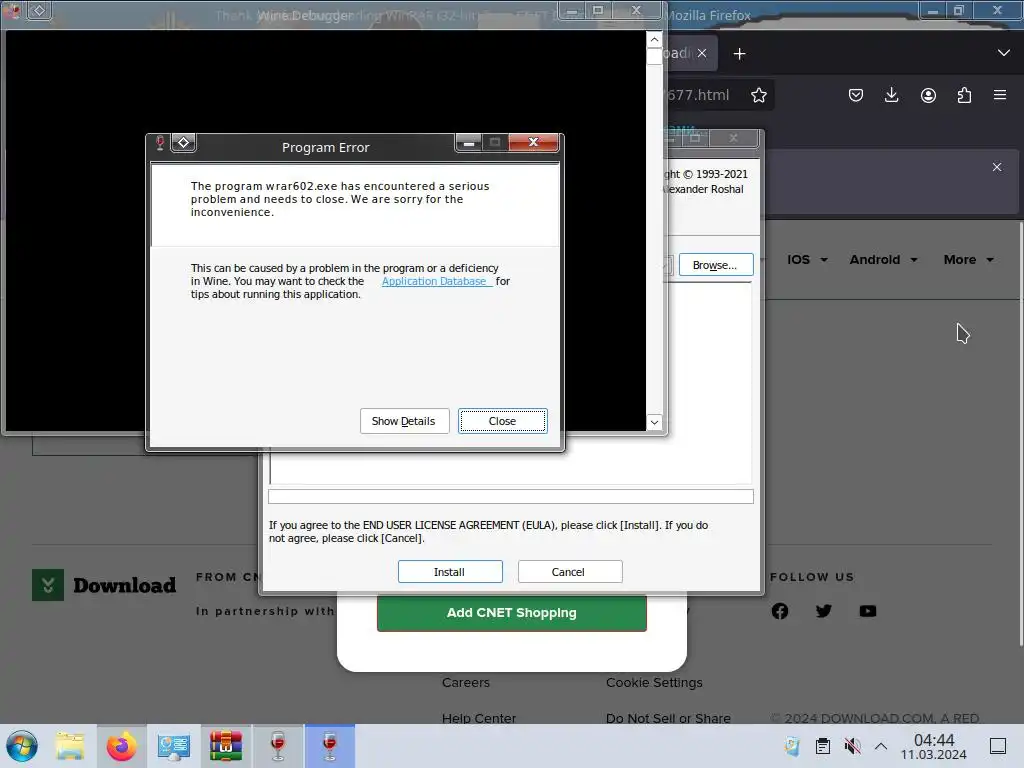The image size is (1024, 768).
Task: Click the muted volume tray icon
Action: (x=852, y=746)
